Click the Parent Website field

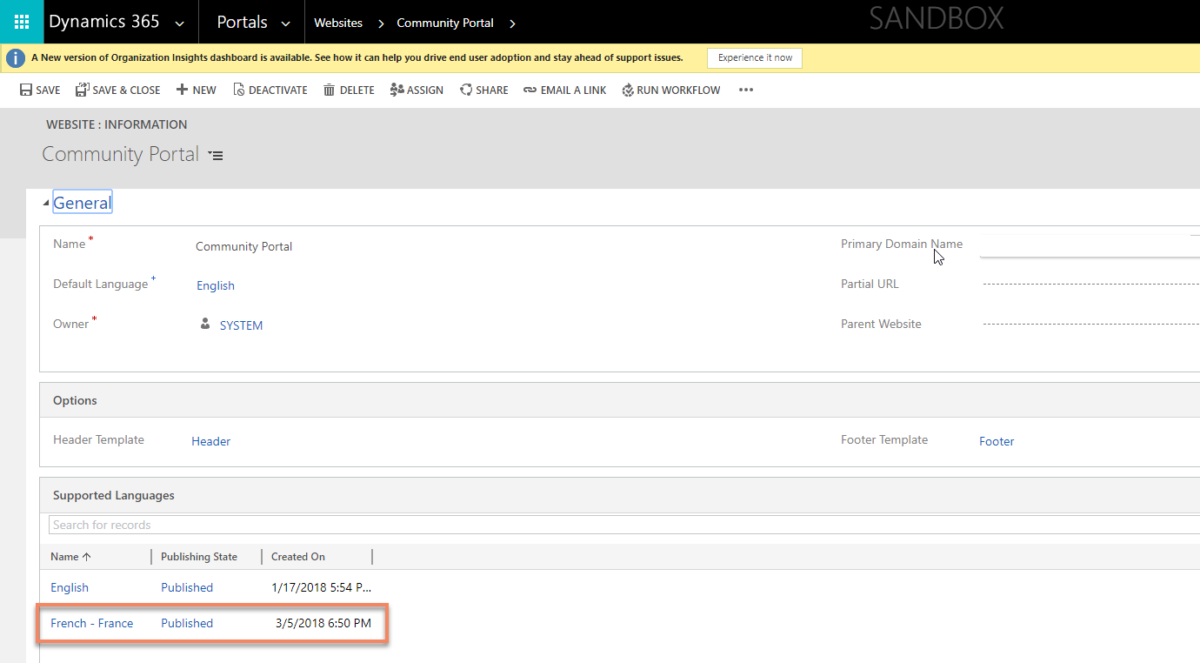point(1089,325)
